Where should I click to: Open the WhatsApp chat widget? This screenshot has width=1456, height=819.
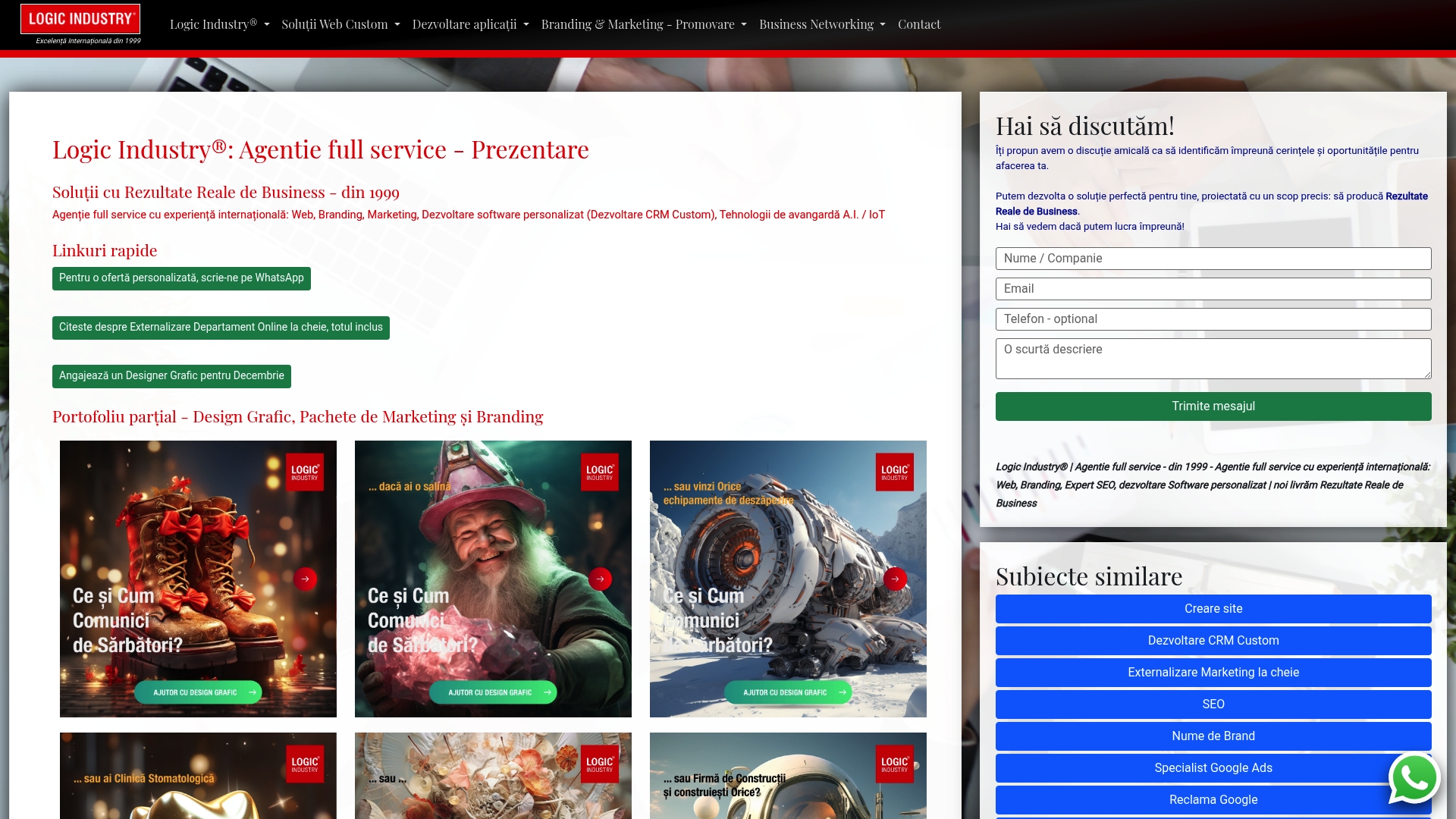tap(1415, 777)
